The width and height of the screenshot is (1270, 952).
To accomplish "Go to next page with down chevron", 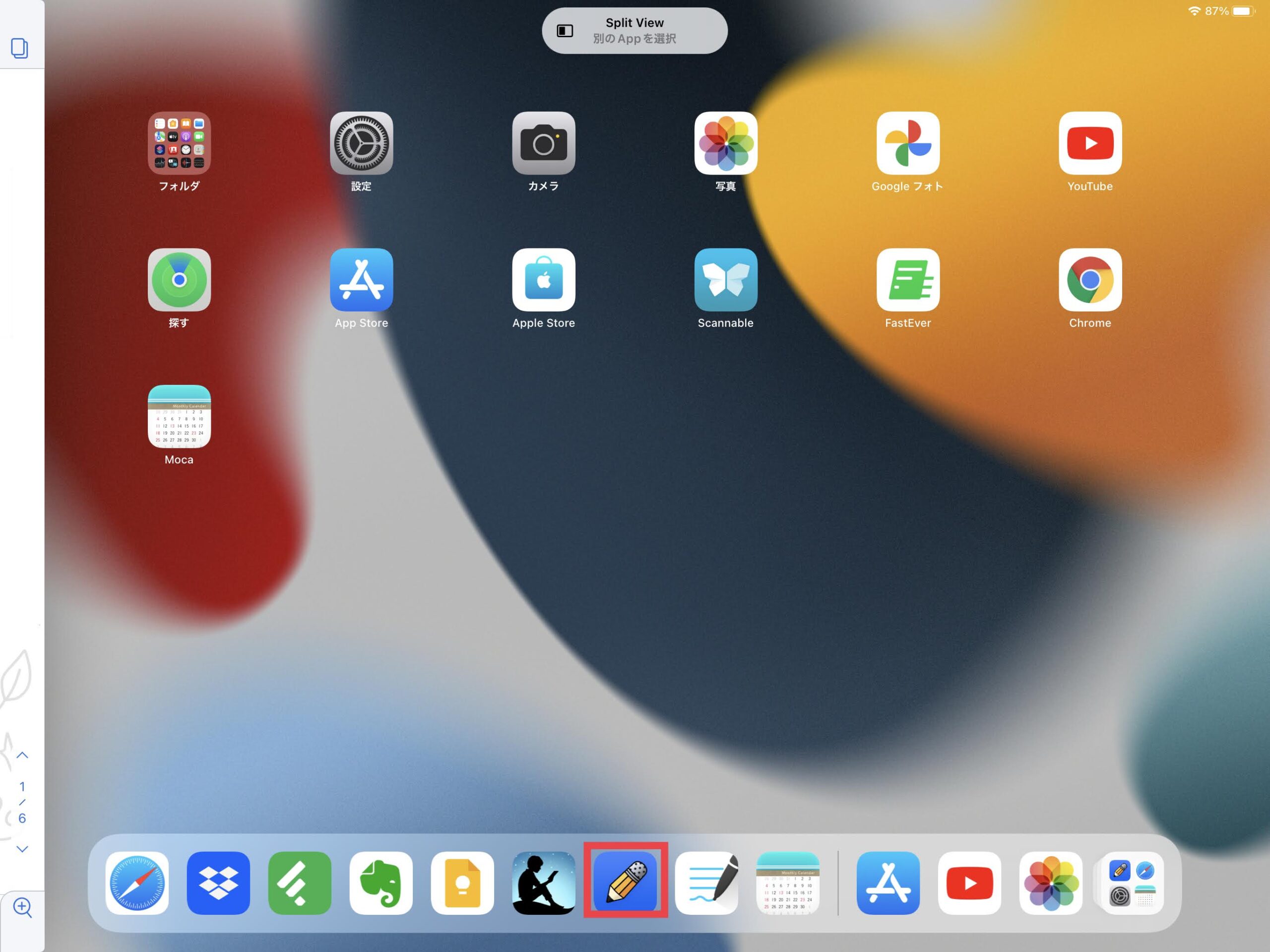I will point(22,849).
